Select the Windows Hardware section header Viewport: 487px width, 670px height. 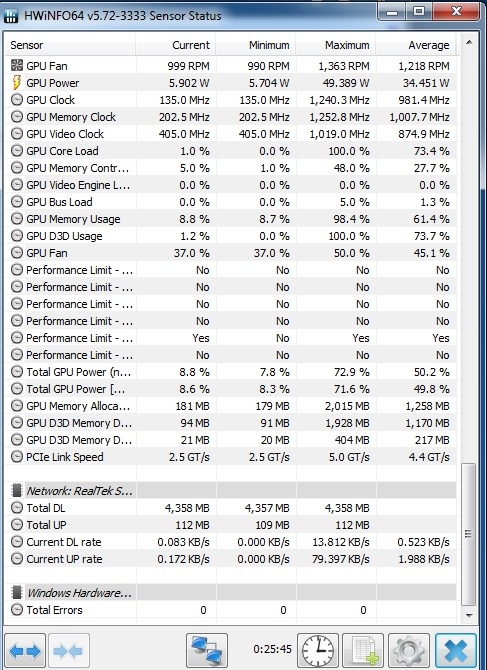tap(231, 593)
